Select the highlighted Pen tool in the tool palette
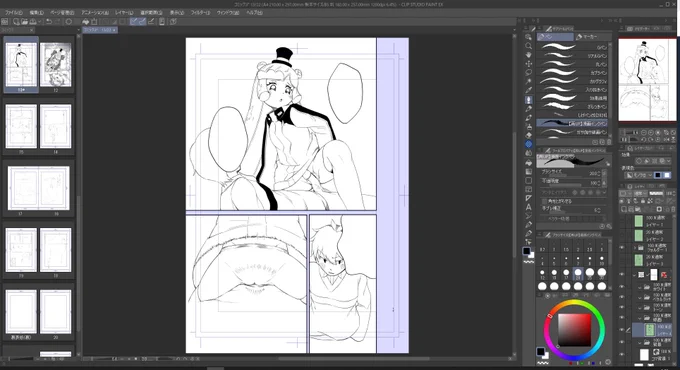This screenshot has width=680, height=370. pyautogui.click(x=528, y=100)
